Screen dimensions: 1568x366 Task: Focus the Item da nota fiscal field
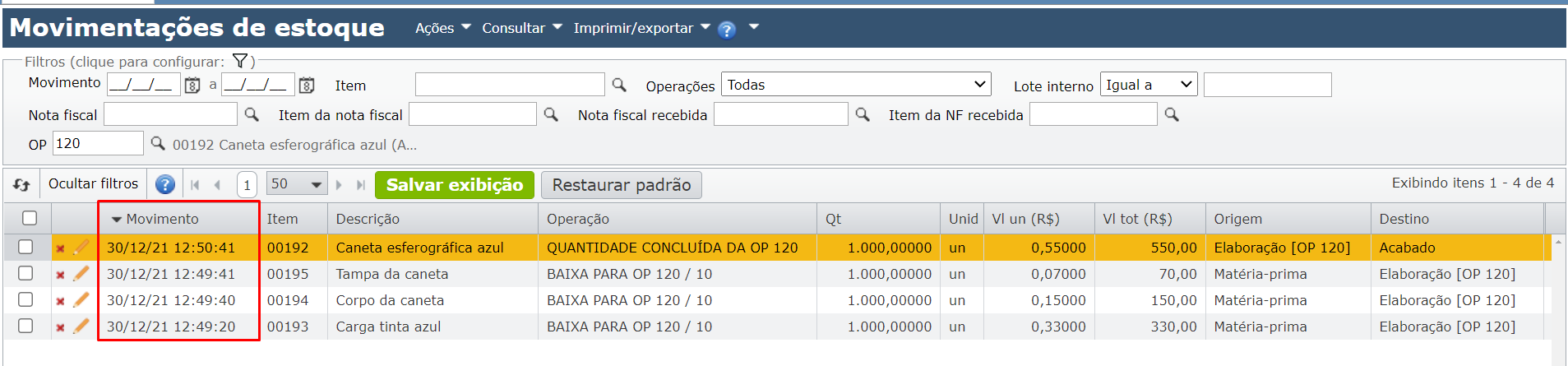[473, 114]
